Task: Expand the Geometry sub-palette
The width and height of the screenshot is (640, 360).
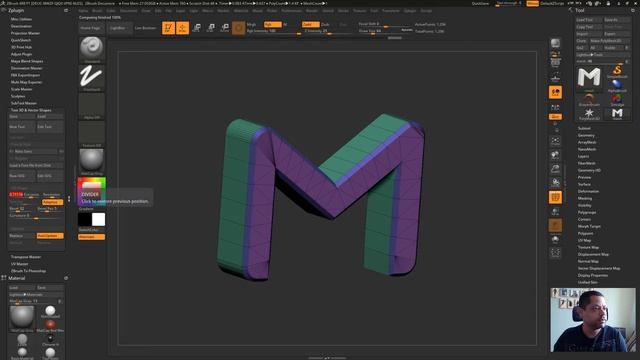Action: (586, 135)
